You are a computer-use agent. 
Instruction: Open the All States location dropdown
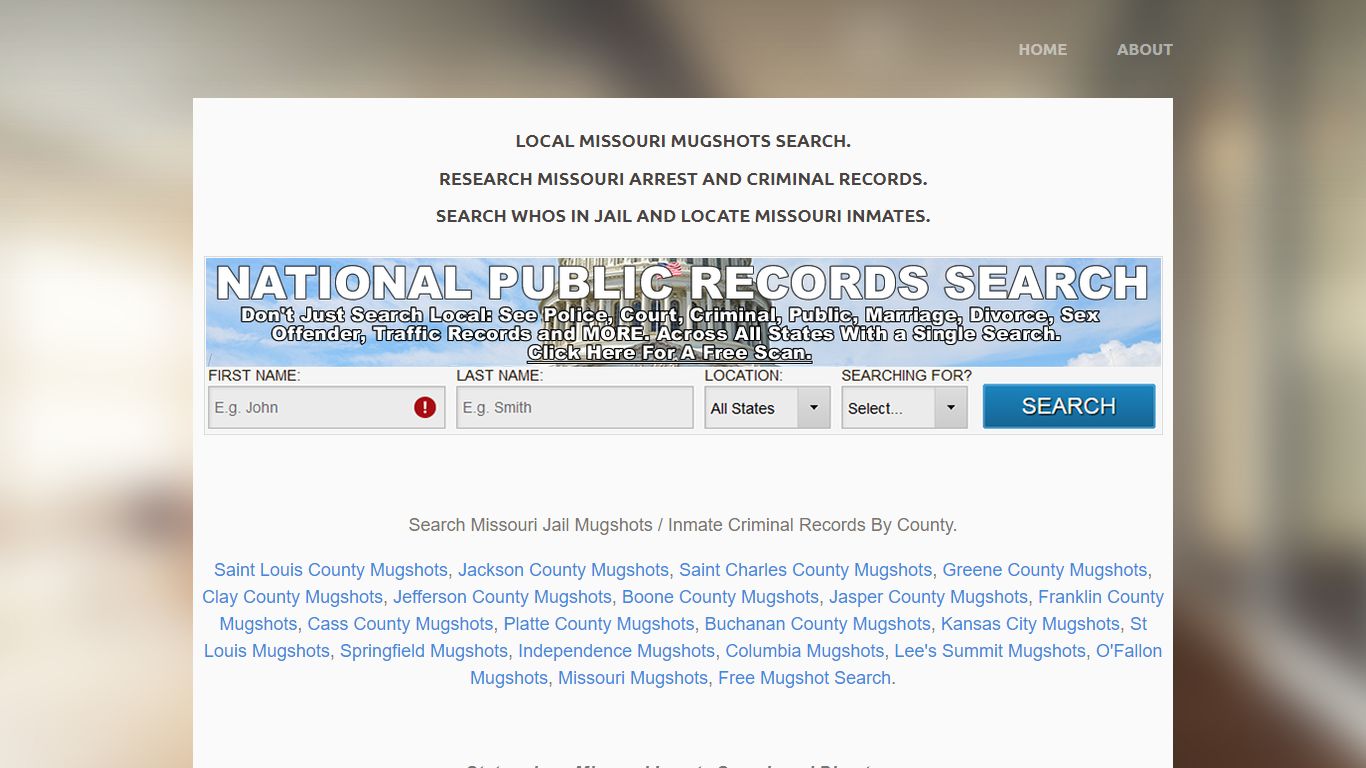point(767,408)
